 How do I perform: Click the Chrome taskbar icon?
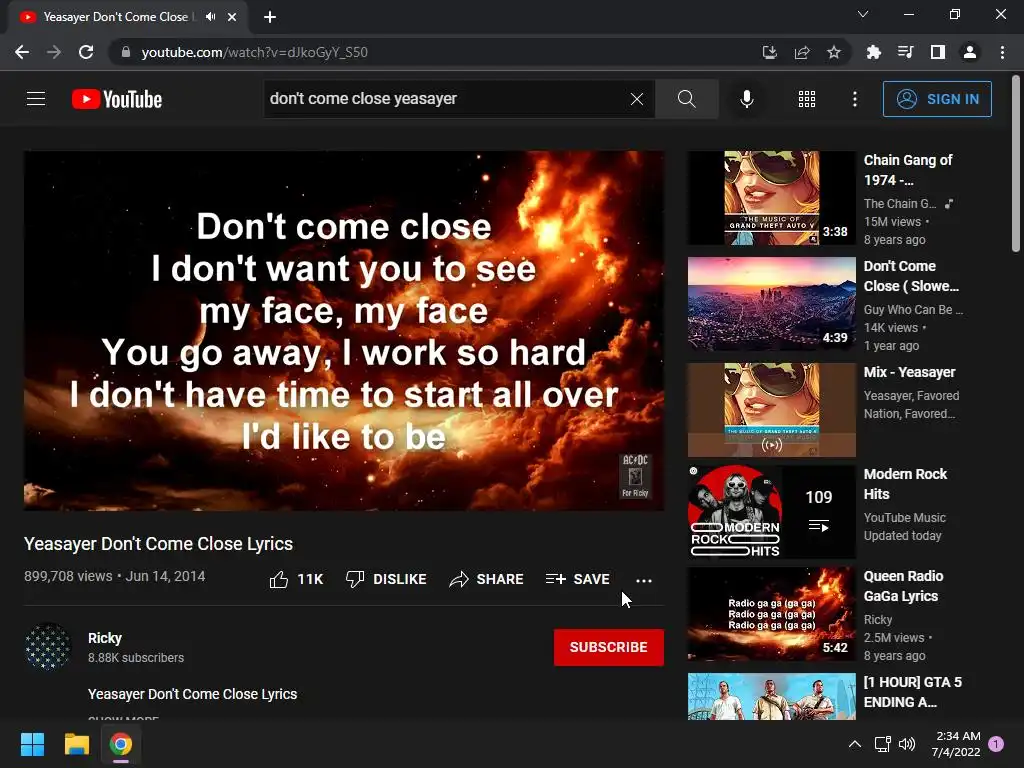pyautogui.click(x=121, y=744)
